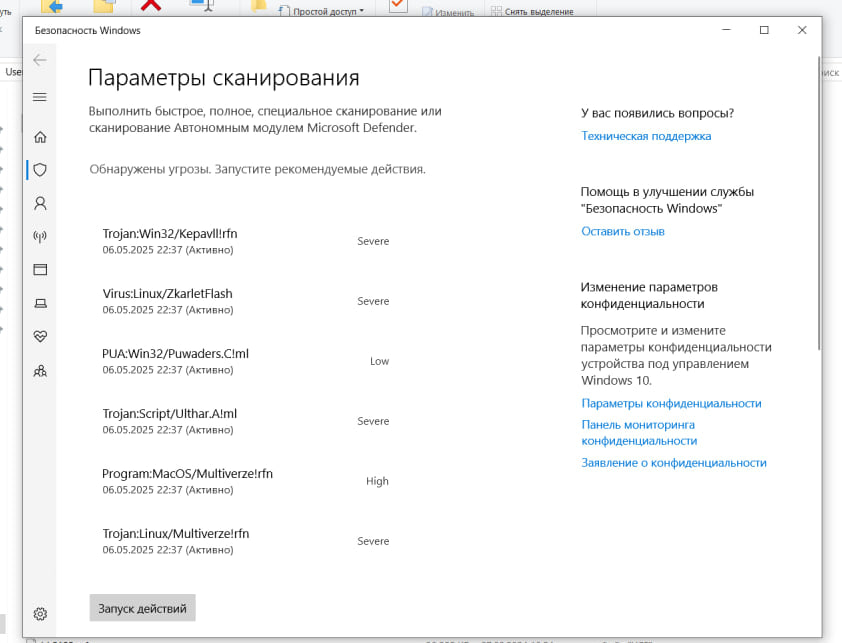Select the Trojan:Script/Ulthar.A!ml threat entry

[245, 422]
